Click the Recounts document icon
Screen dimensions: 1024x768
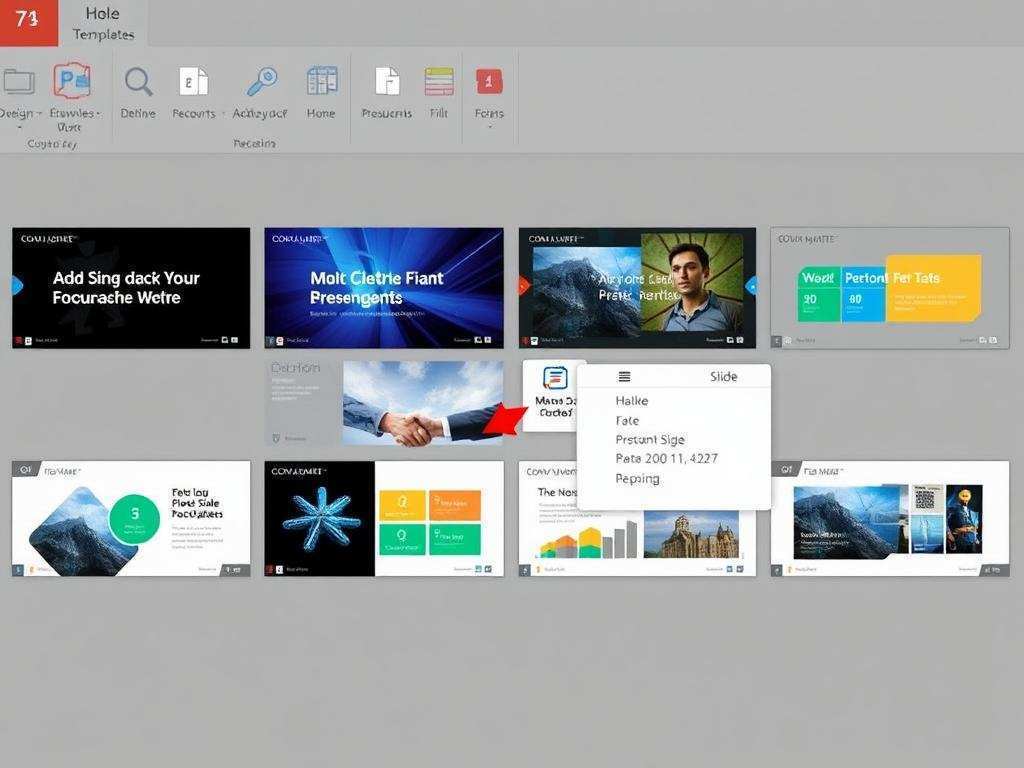point(193,82)
